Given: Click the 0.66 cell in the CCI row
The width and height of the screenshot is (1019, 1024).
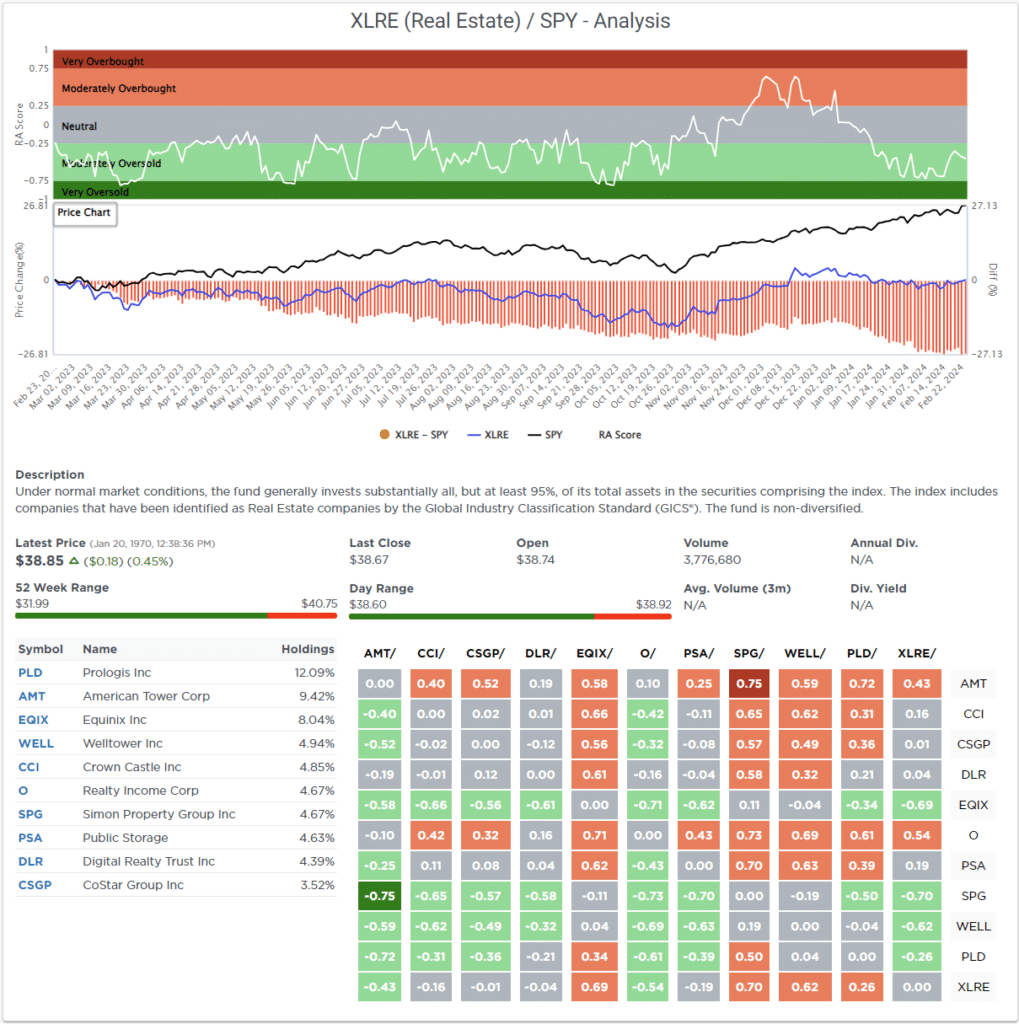Looking at the screenshot, I should click(x=594, y=714).
